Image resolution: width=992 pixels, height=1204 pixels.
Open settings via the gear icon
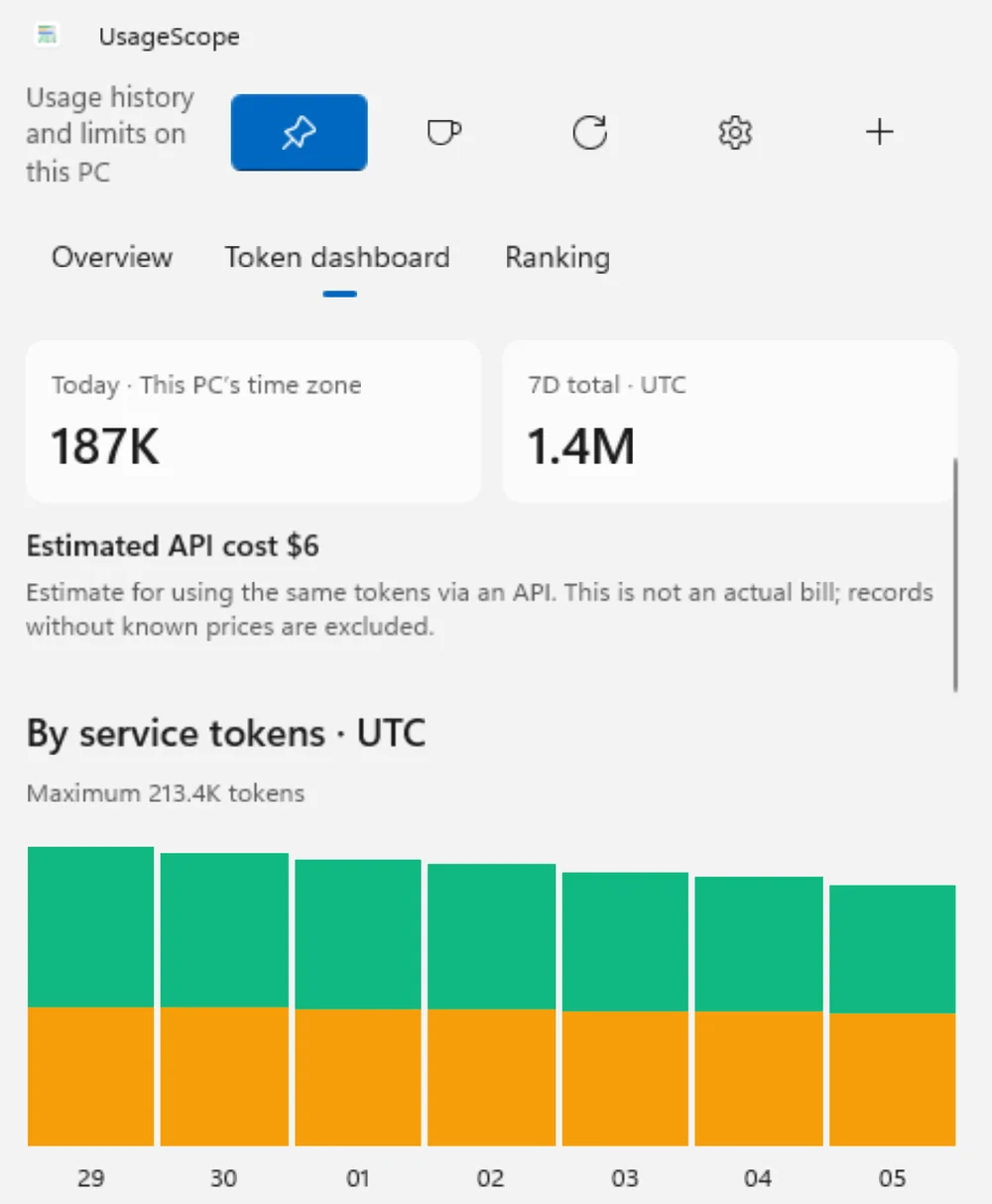click(x=735, y=132)
